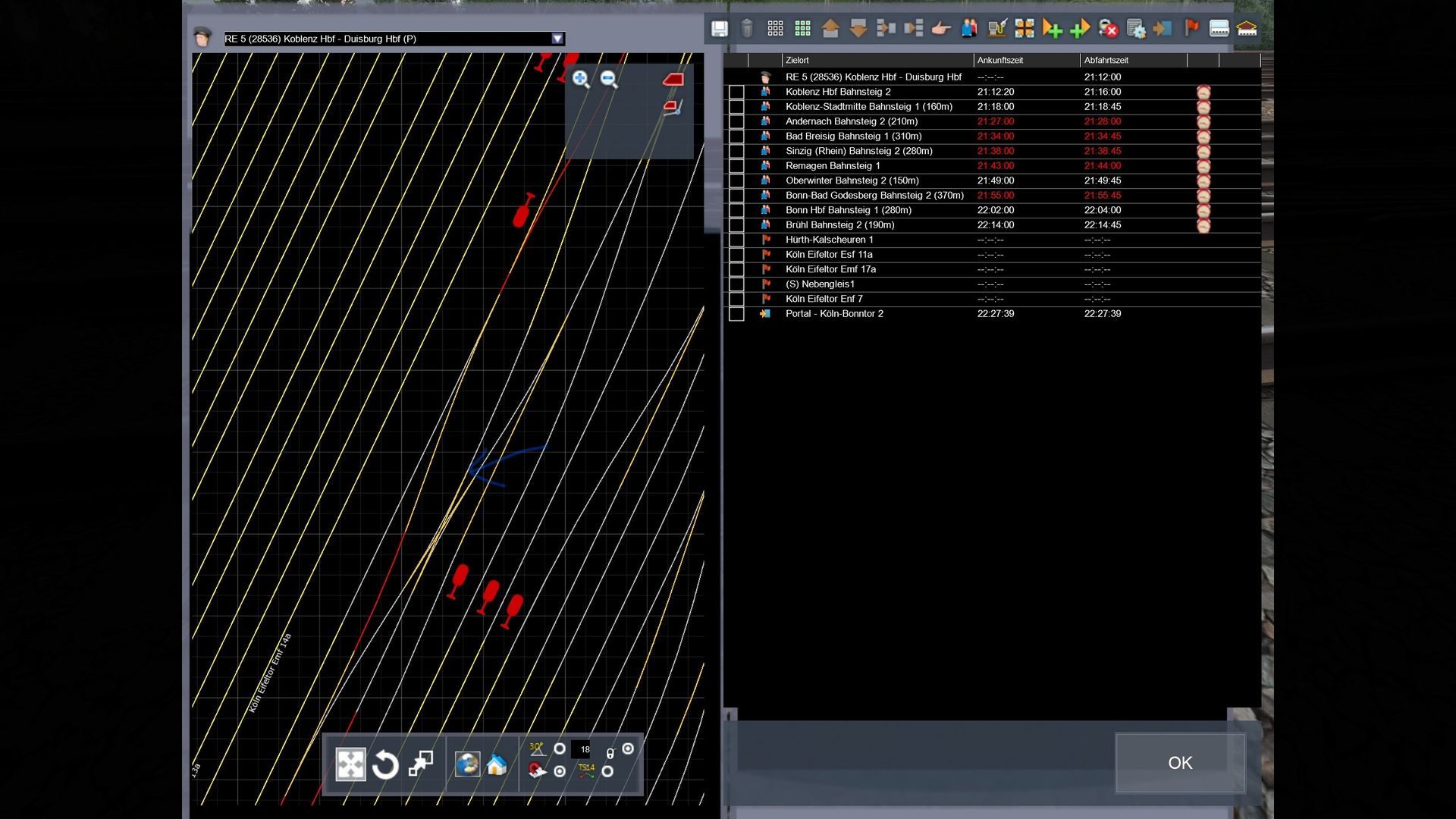Click the floppy disk save icon

coord(720,29)
